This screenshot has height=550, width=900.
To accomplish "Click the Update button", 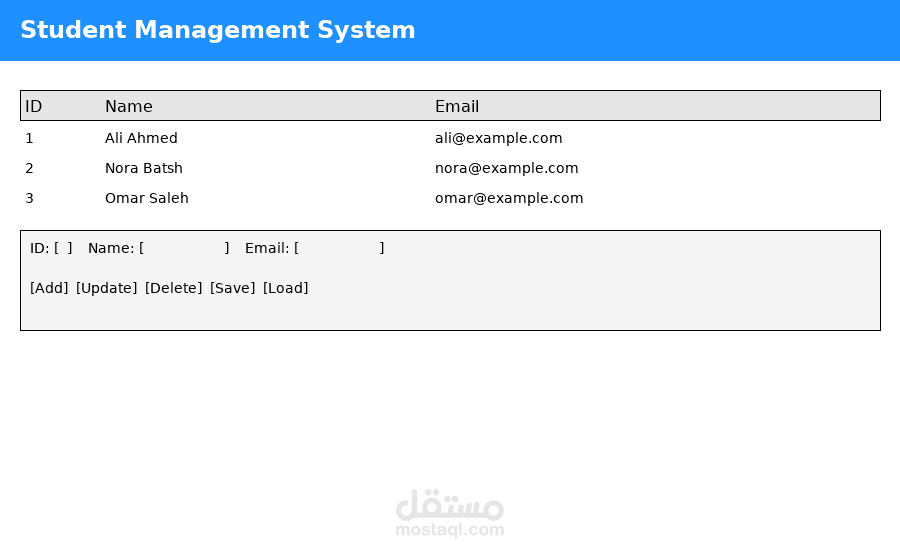I will [x=106, y=288].
